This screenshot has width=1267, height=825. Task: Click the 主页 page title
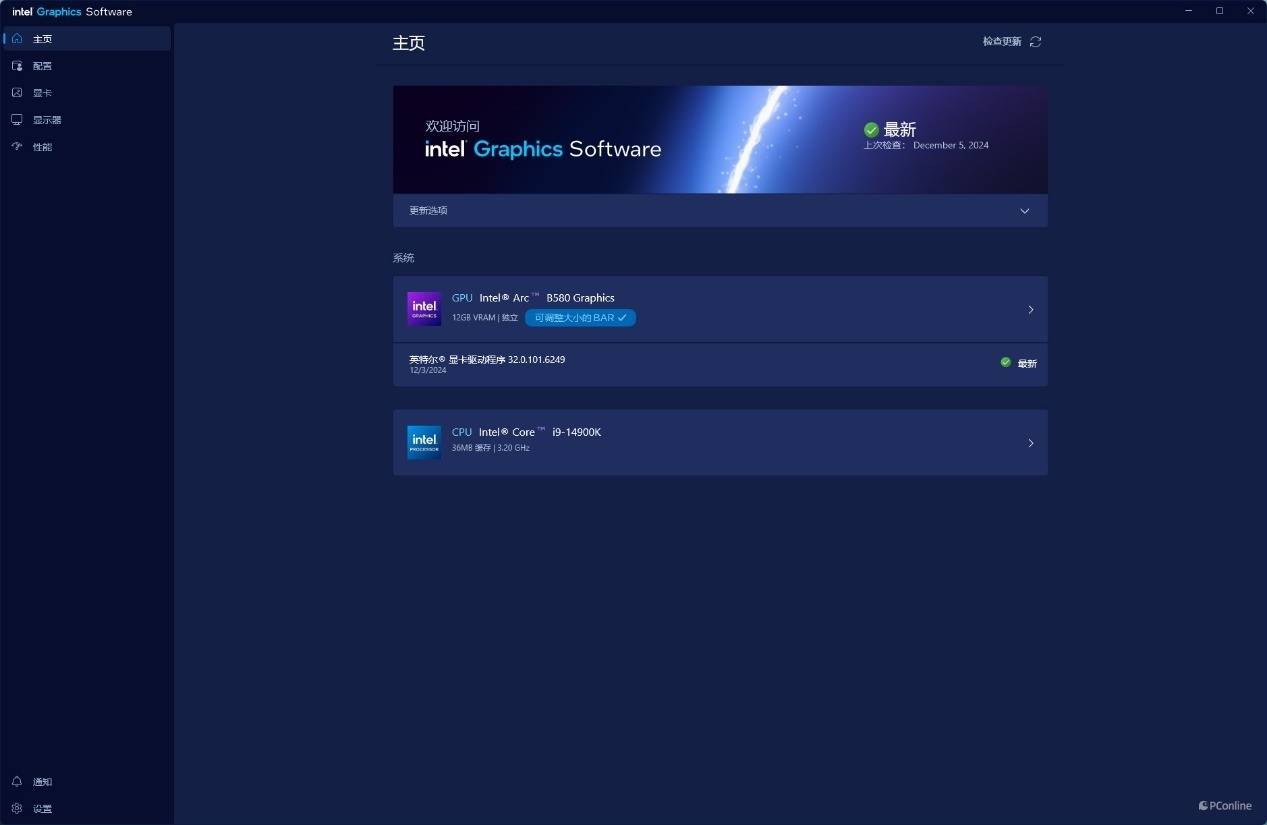409,43
